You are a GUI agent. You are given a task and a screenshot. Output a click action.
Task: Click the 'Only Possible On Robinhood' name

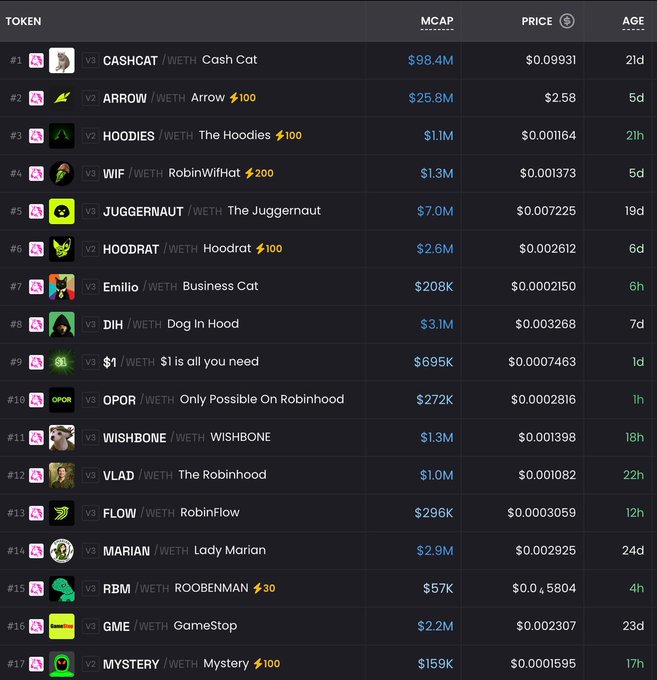coord(262,399)
